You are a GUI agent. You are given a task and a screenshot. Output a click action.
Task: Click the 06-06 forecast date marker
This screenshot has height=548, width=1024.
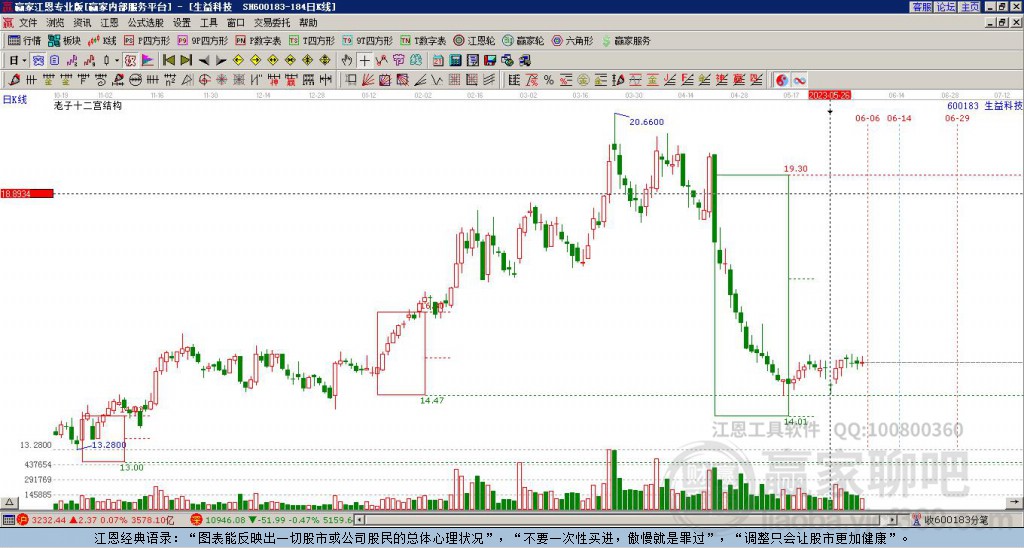[x=867, y=118]
